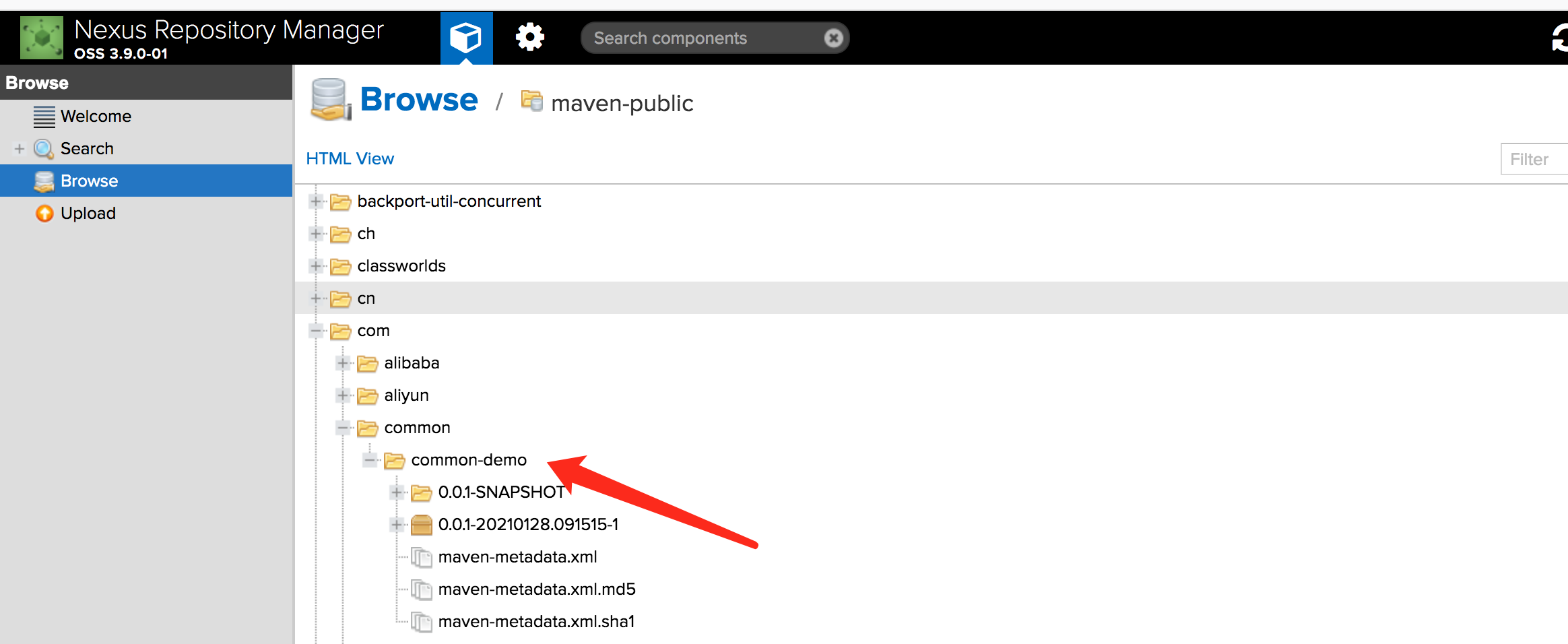Image resolution: width=1568 pixels, height=644 pixels.
Task: Select the maven-metadata.xml file
Action: tap(517, 557)
